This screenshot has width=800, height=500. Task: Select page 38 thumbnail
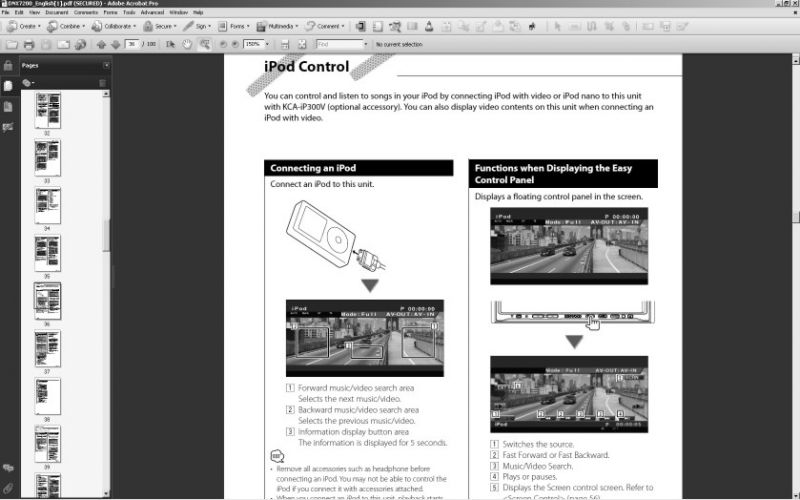pyautogui.click(x=47, y=396)
